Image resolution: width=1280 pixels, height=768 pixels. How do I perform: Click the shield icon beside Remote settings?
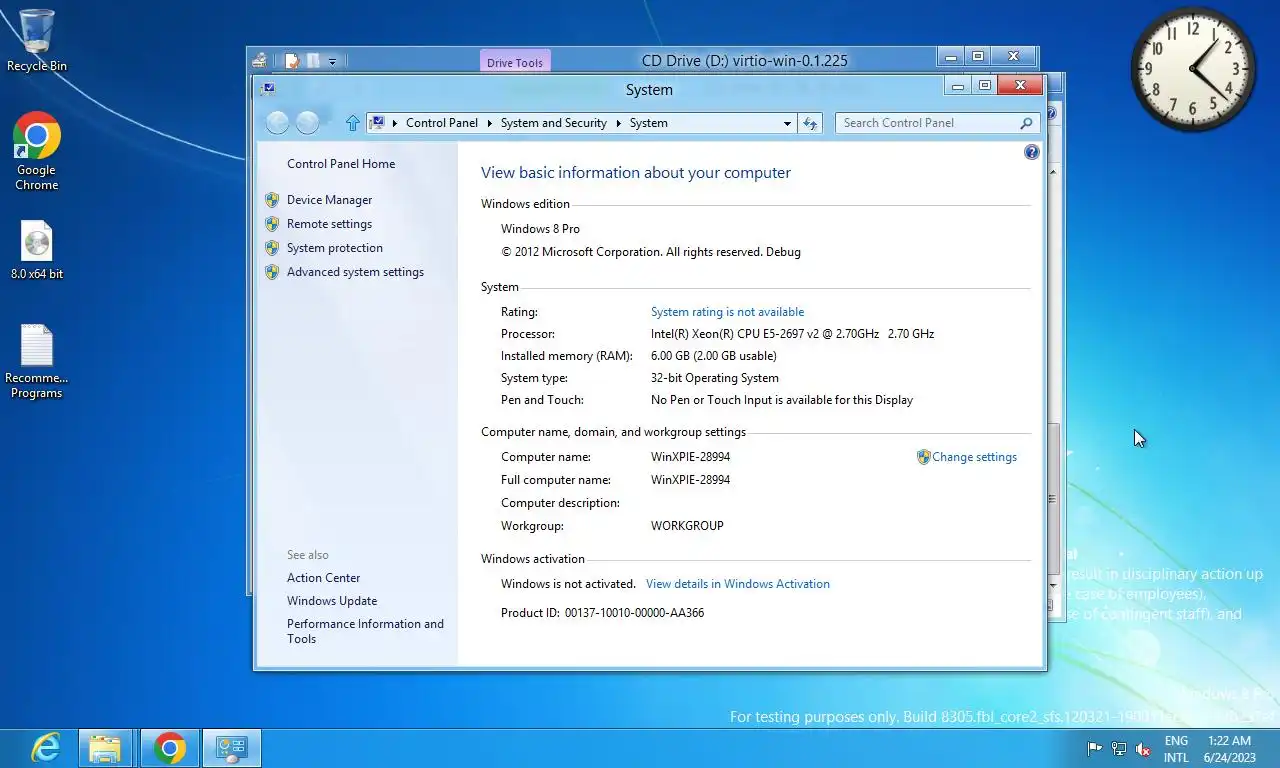[272, 224]
